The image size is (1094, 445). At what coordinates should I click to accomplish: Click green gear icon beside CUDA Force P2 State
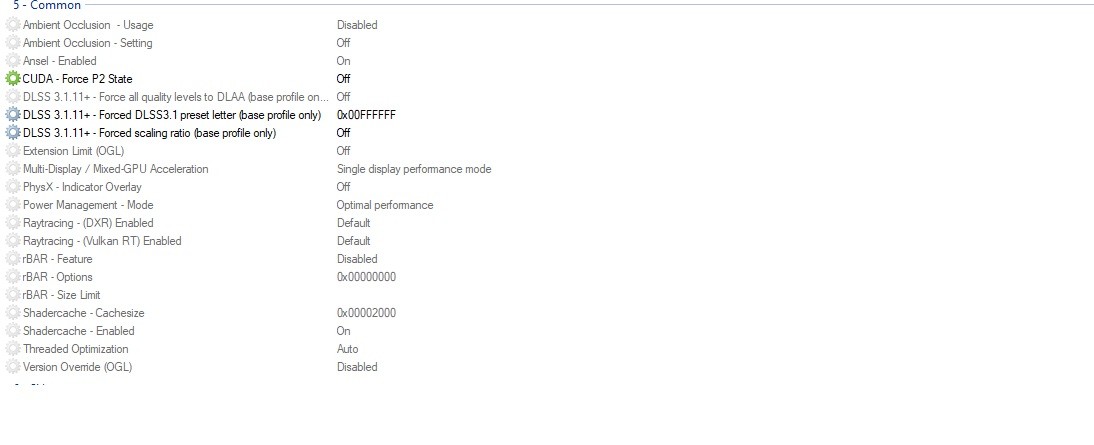(x=13, y=79)
